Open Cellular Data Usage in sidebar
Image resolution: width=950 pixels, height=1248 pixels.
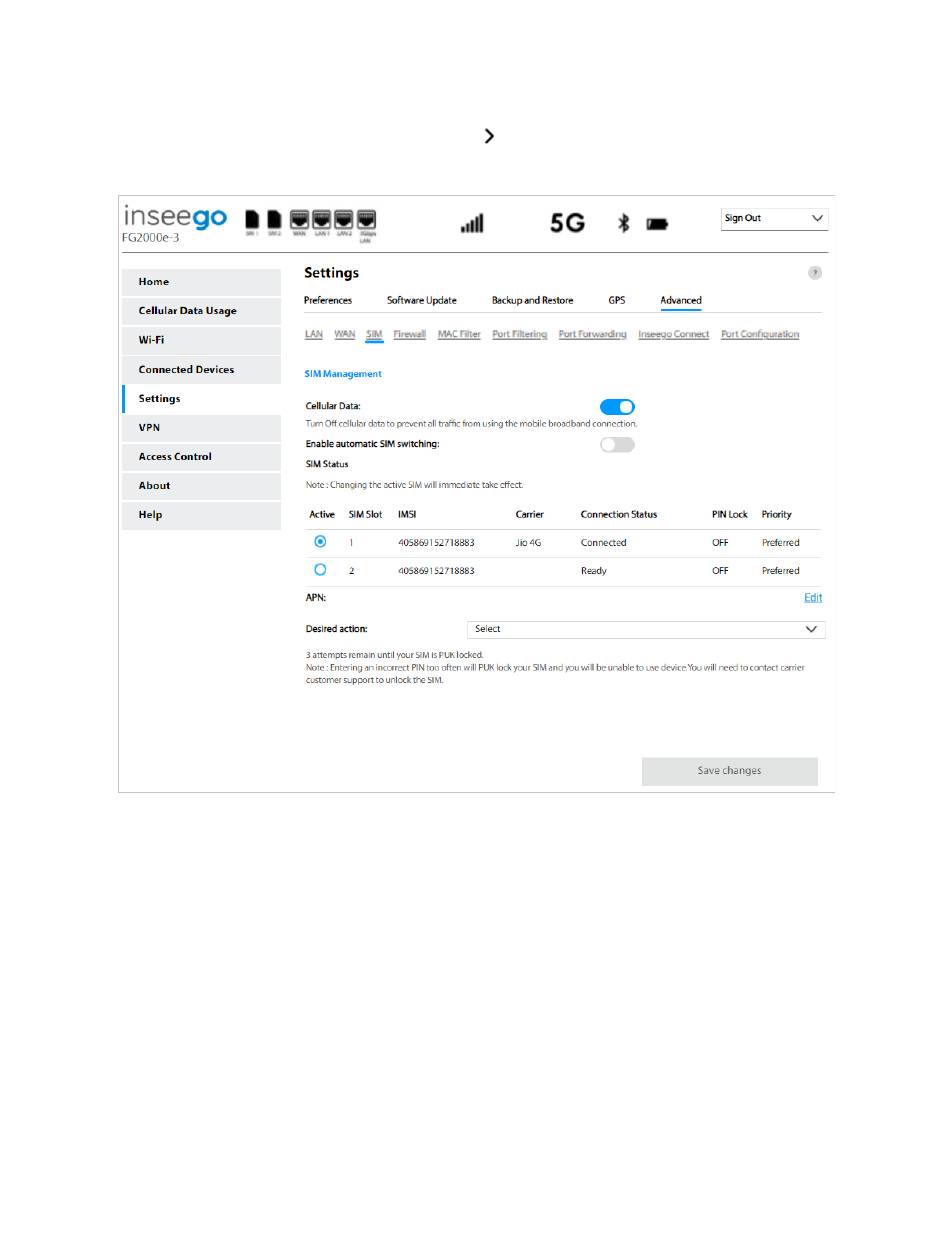point(201,311)
